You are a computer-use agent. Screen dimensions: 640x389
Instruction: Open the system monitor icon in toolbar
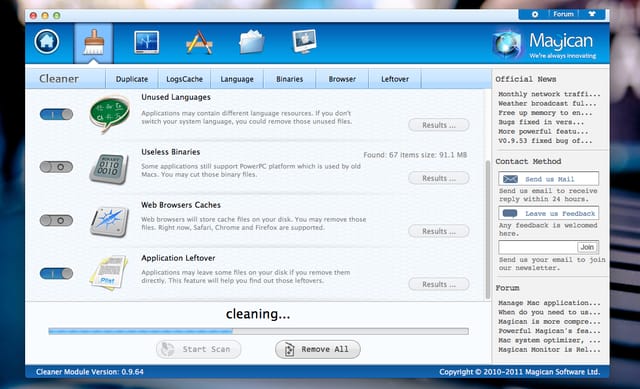147,42
